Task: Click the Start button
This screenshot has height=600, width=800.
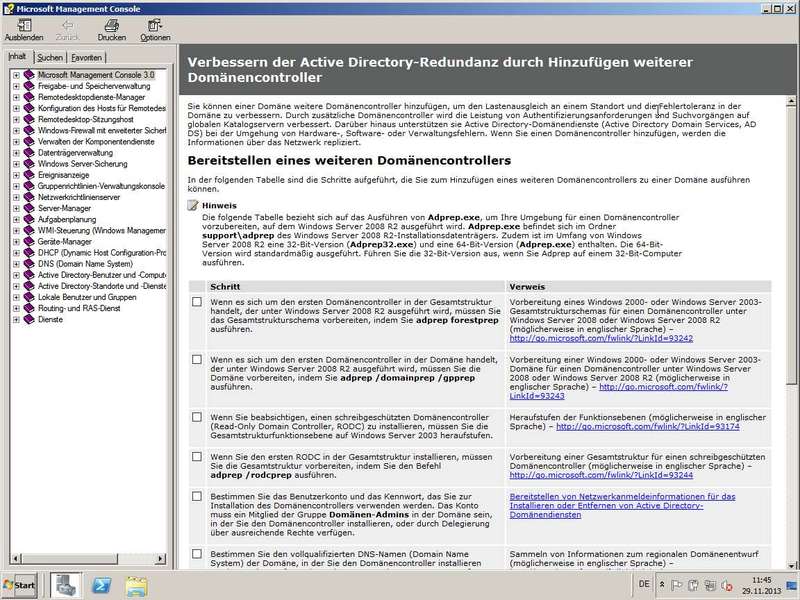Action: pyautogui.click(x=19, y=585)
